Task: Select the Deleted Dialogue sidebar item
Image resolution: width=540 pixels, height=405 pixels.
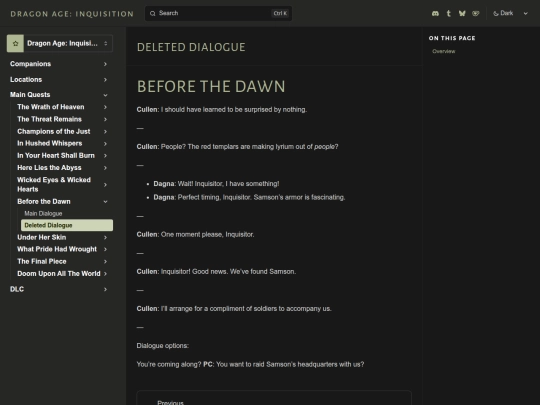Action: [x=67, y=225]
